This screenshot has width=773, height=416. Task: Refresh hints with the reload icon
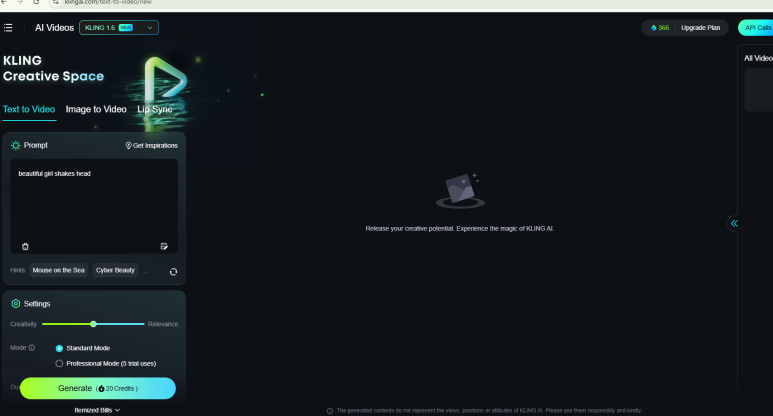pyautogui.click(x=174, y=272)
